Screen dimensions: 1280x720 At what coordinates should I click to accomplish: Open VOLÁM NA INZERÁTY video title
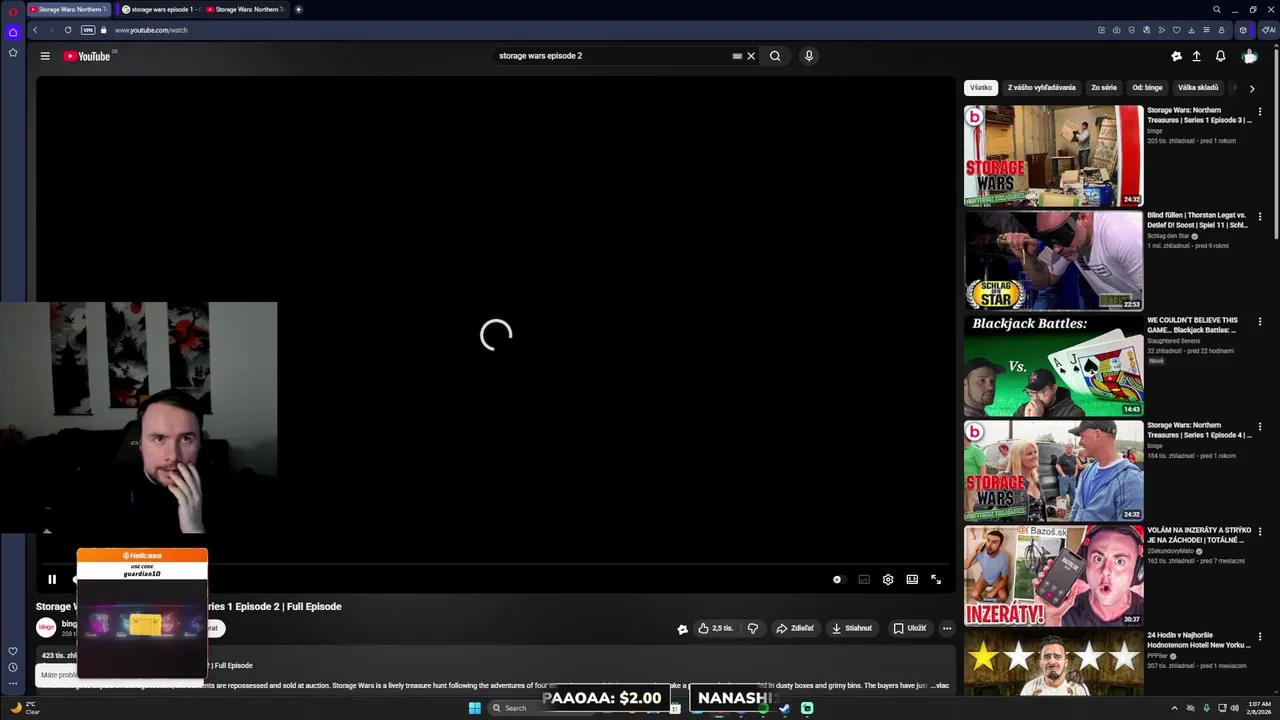1199,535
